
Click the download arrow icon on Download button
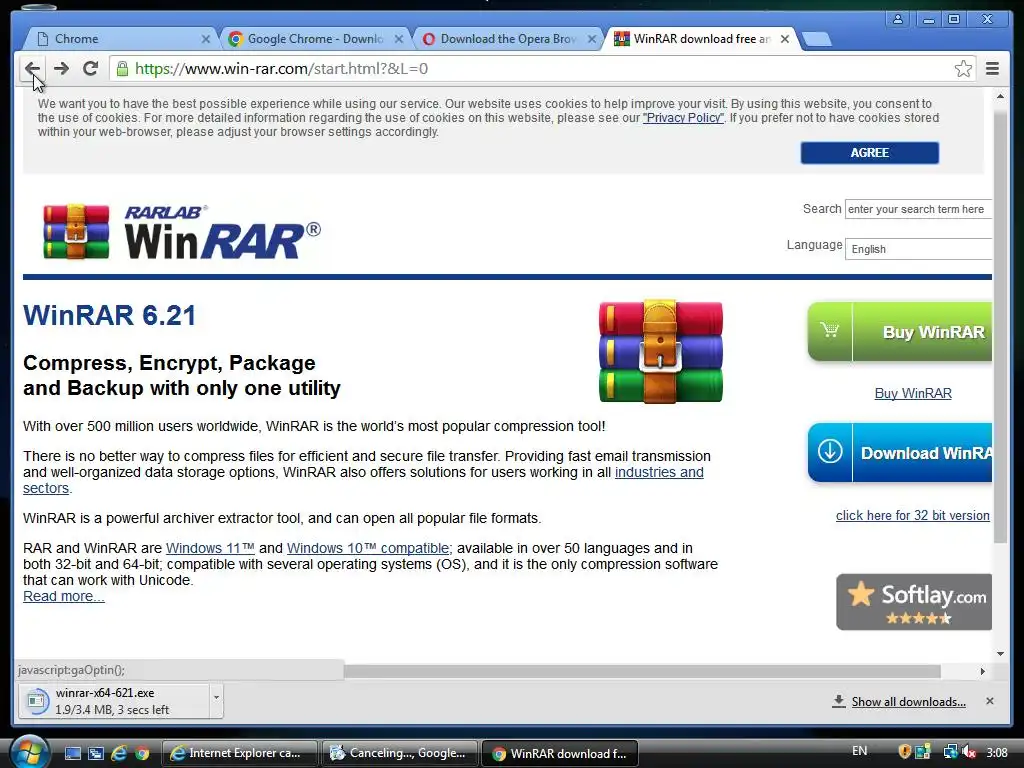[830, 451]
